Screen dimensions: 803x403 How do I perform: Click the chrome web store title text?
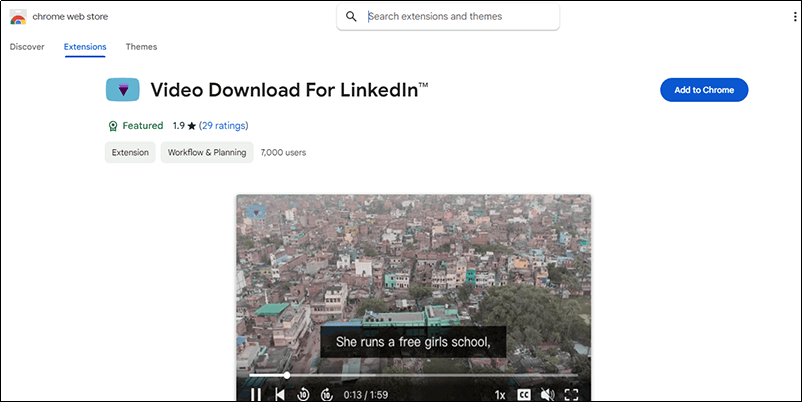tap(70, 16)
